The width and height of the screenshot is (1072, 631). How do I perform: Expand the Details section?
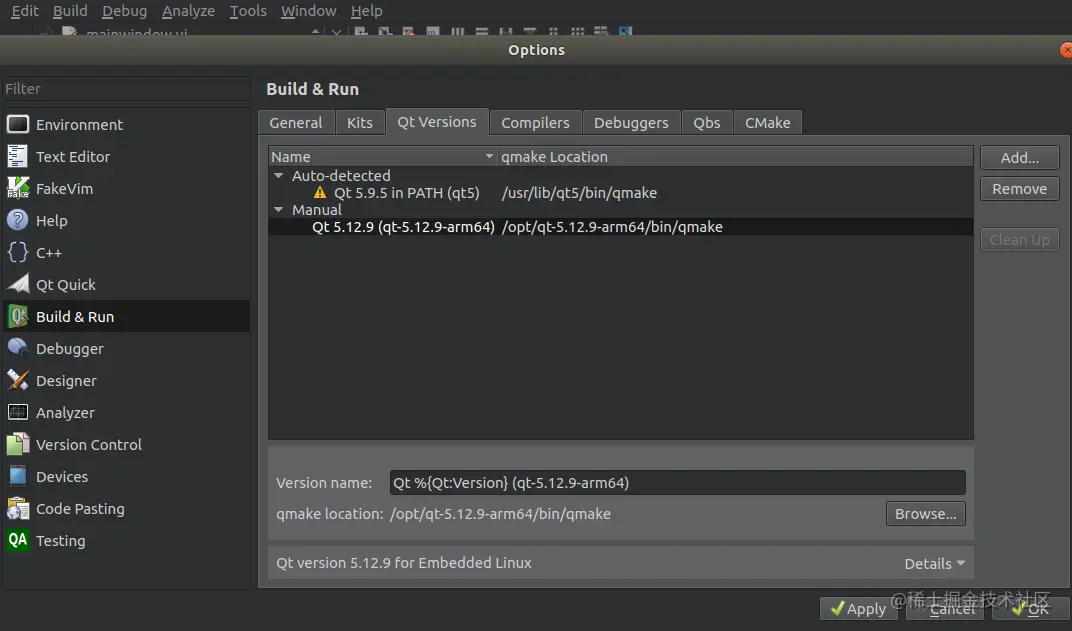tap(935, 563)
